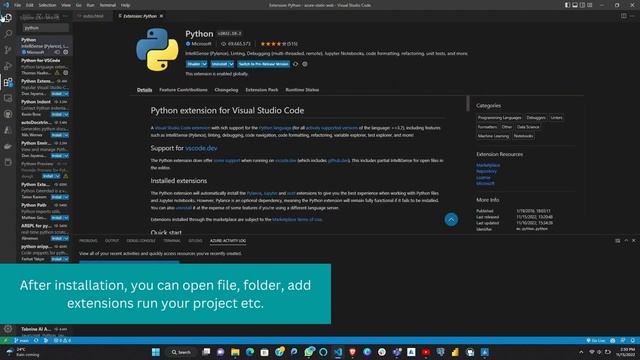
Task: Open Disable dropdown arrow
Action: [204, 64]
